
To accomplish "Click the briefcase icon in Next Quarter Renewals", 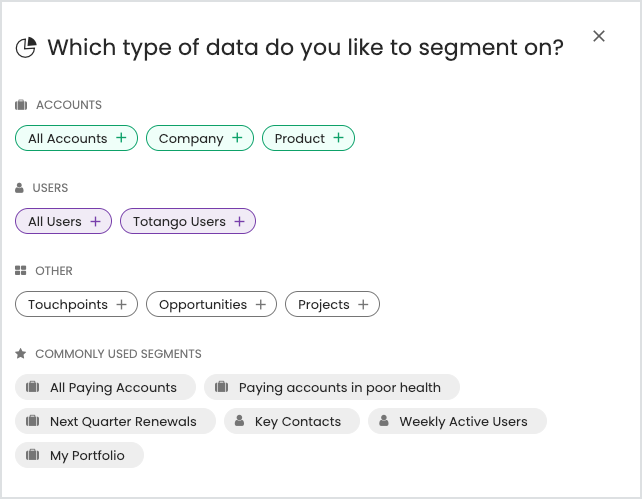I will coord(33,421).
